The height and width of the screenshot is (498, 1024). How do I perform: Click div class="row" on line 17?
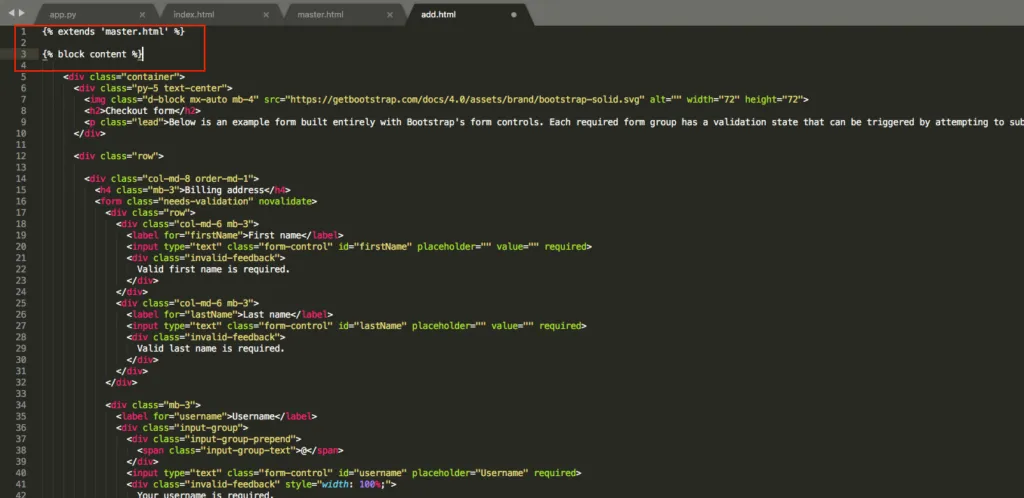[150, 213]
